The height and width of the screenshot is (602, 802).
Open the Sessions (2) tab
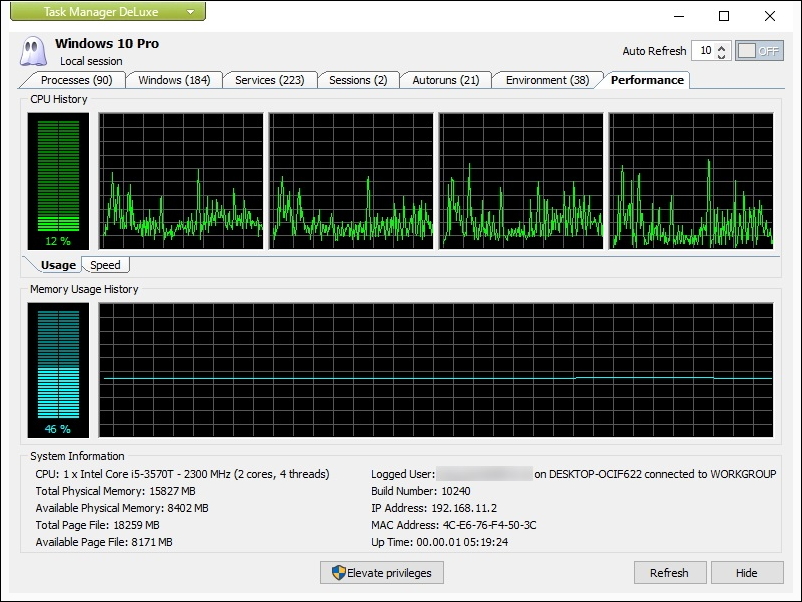point(358,80)
